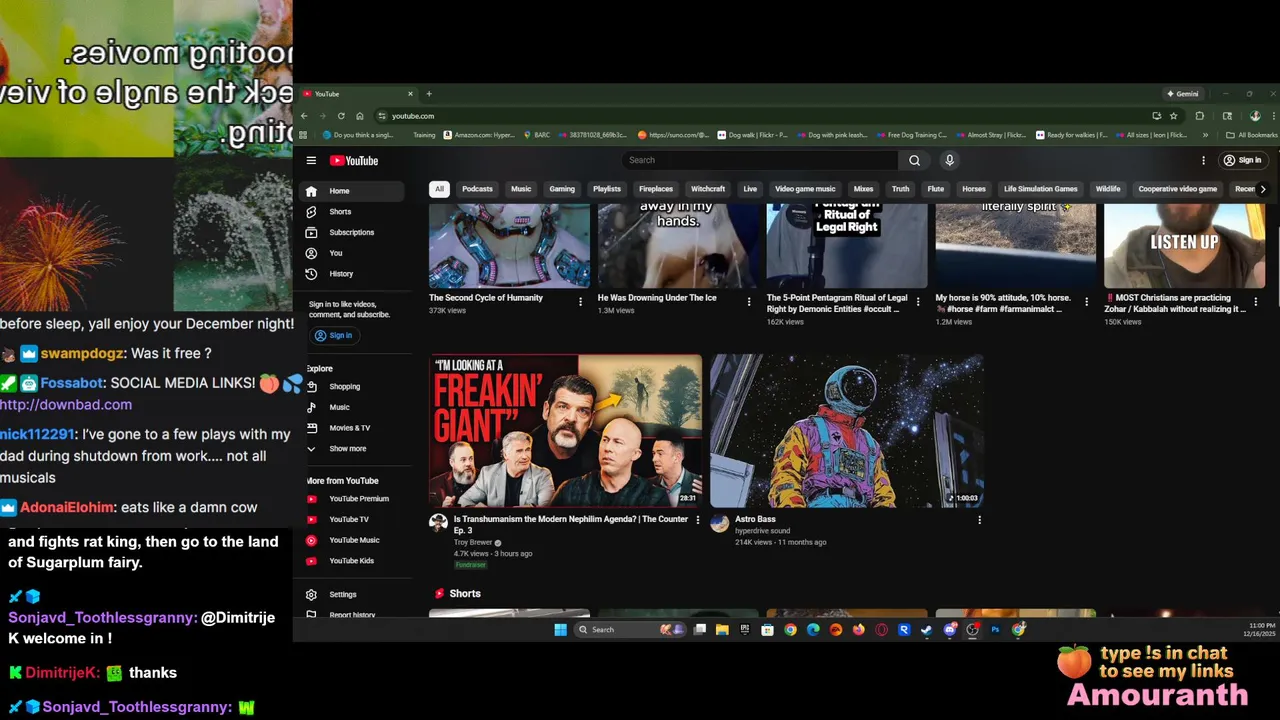
Task: Select the Video game music chip
Action: pyautogui.click(x=805, y=189)
